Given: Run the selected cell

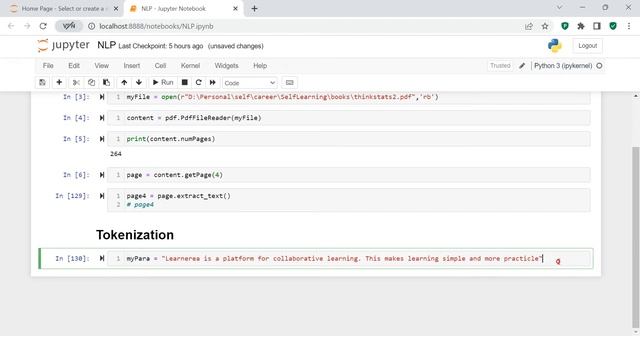Looking at the screenshot, I should pos(163,82).
